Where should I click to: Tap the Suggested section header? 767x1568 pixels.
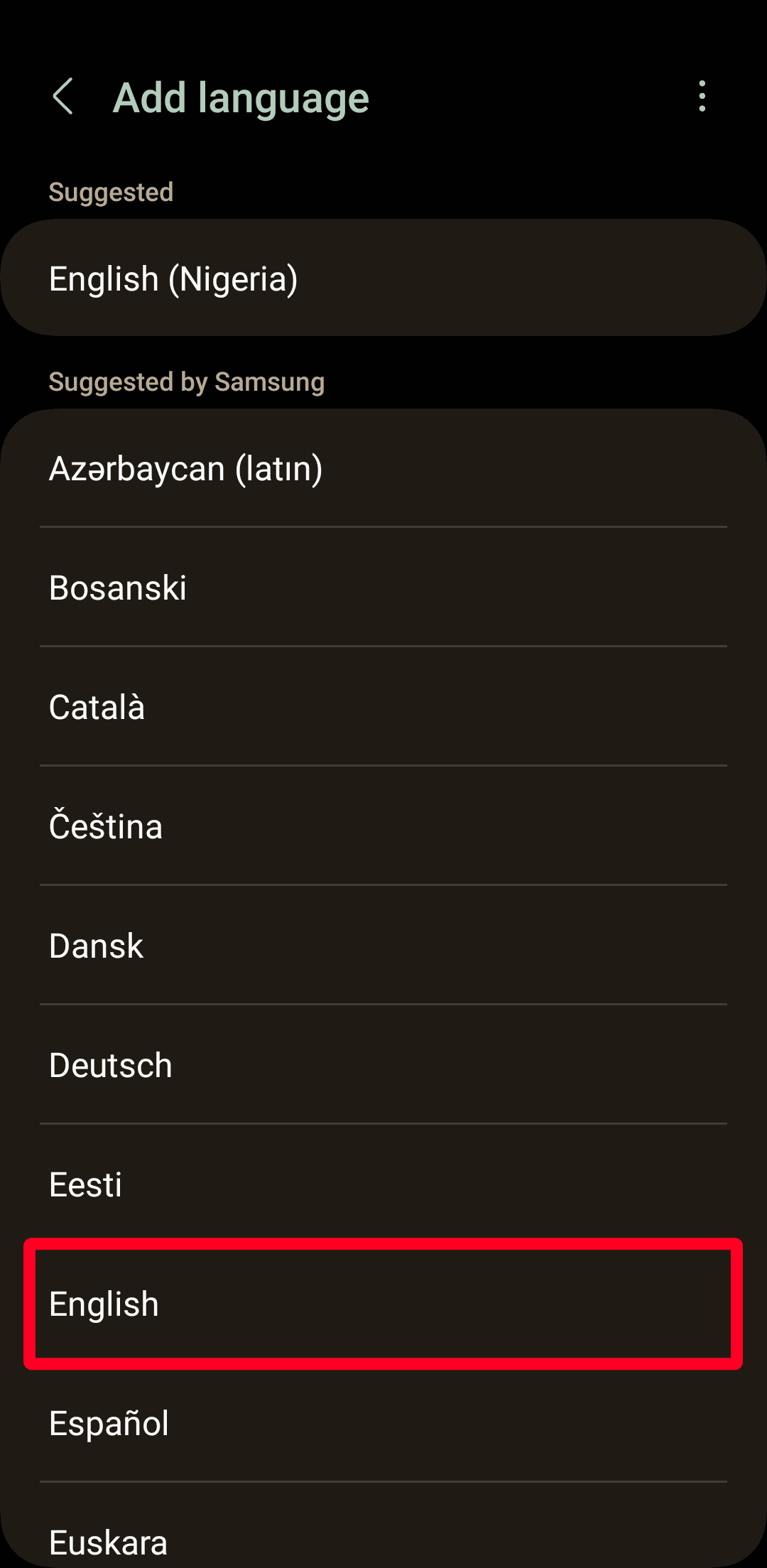pos(111,193)
